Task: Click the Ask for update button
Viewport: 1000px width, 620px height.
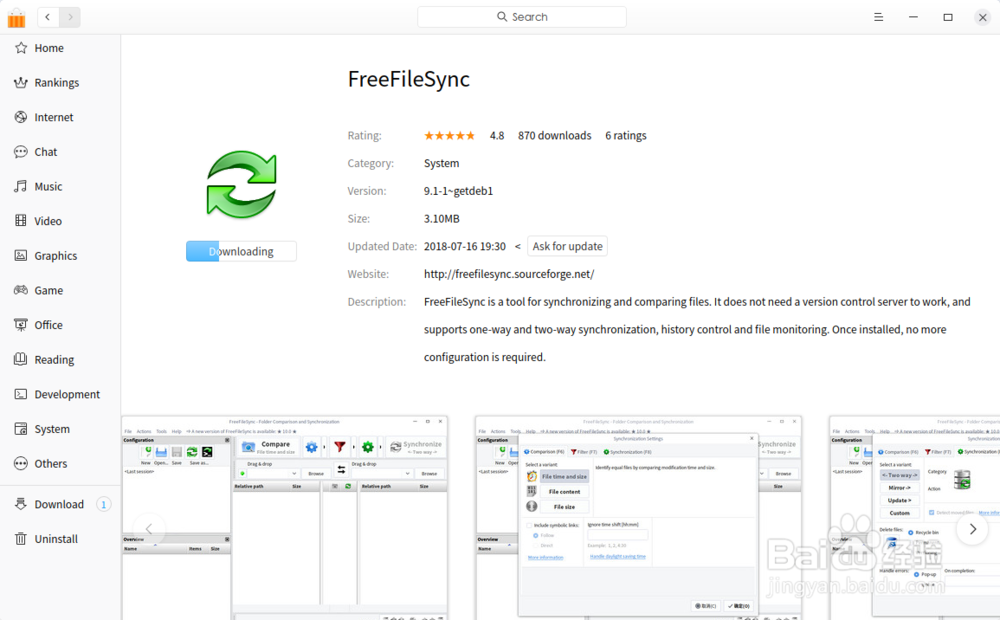Action: (x=568, y=246)
